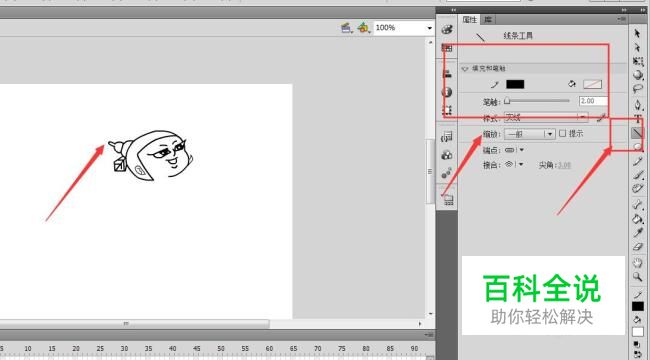Image resolution: width=650 pixels, height=360 pixels.
Task: Open toolbox stroke color black swatch
Action: coord(638,306)
